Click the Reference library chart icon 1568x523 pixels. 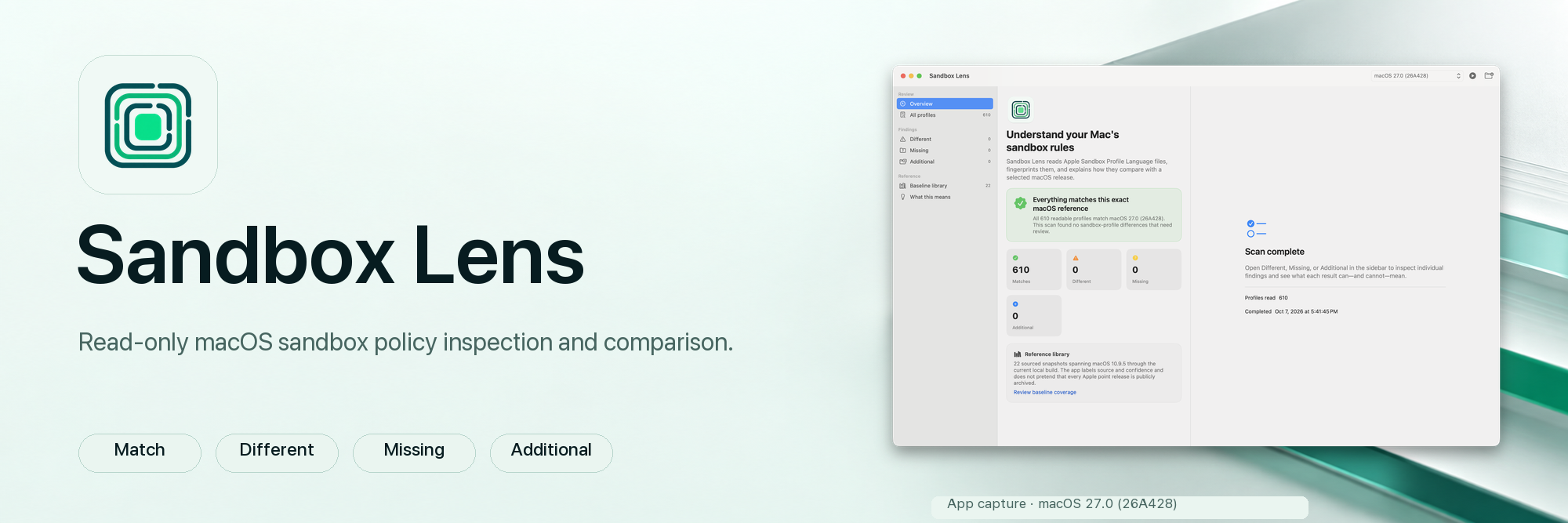(x=1018, y=354)
